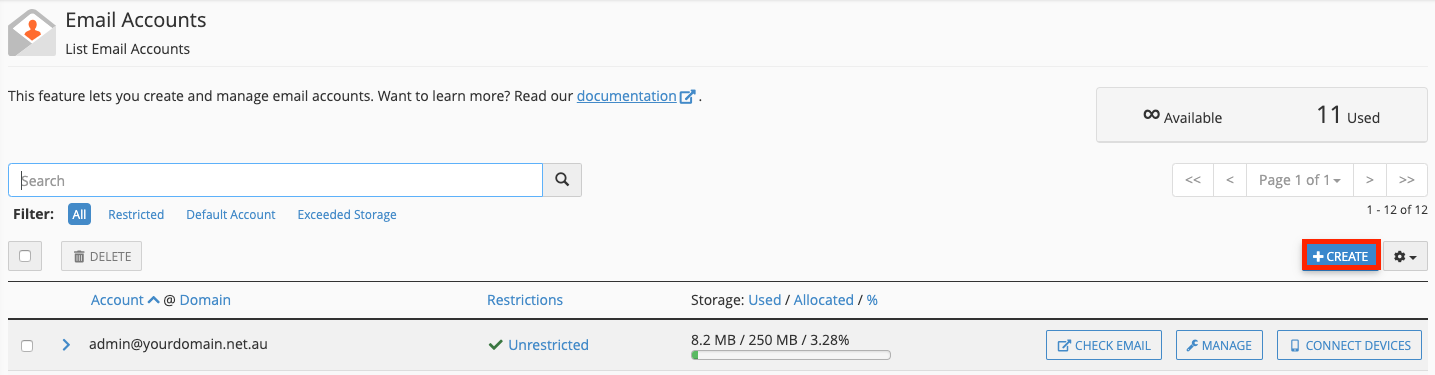The height and width of the screenshot is (375, 1435).
Task: Click the external link icon beside documentation
Action: coord(688,97)
